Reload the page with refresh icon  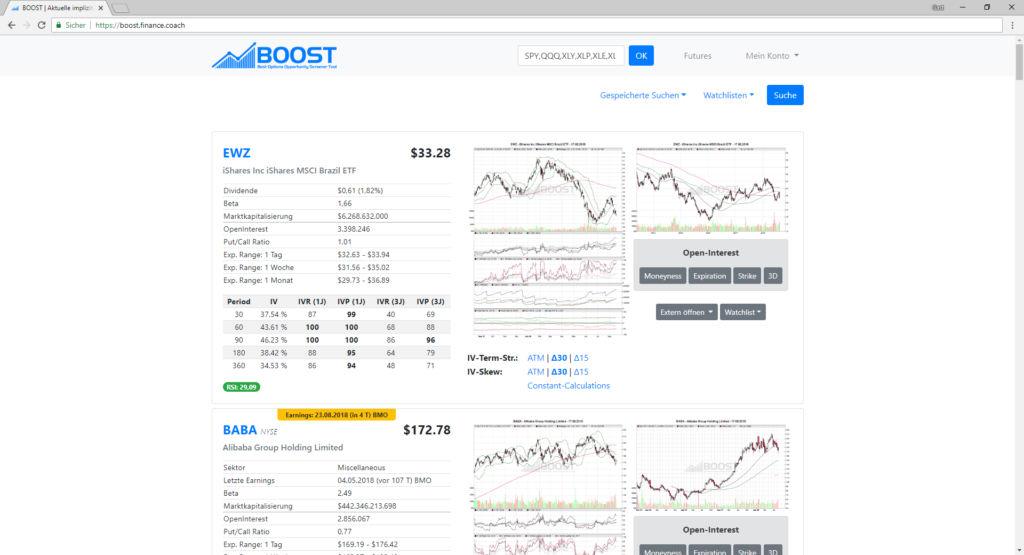41,25
